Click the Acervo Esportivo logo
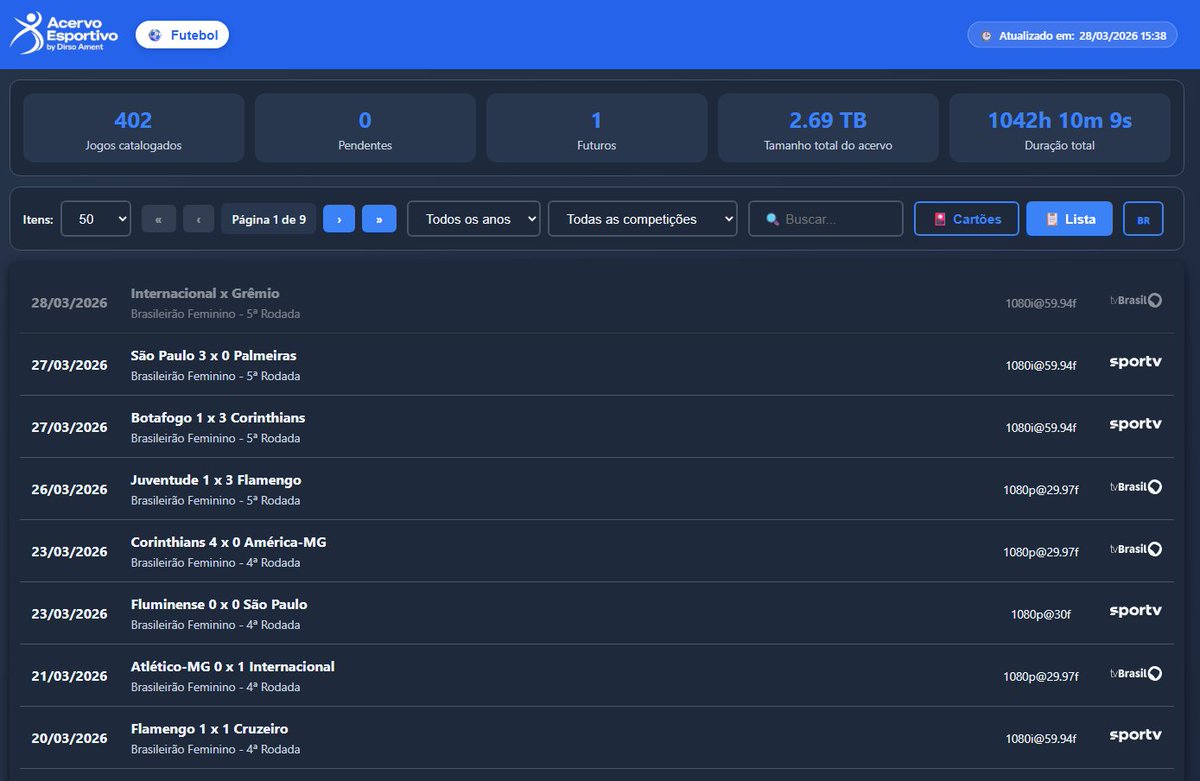Image resolution: width=1200 pixels, height=781 pixels. point(64,34)
